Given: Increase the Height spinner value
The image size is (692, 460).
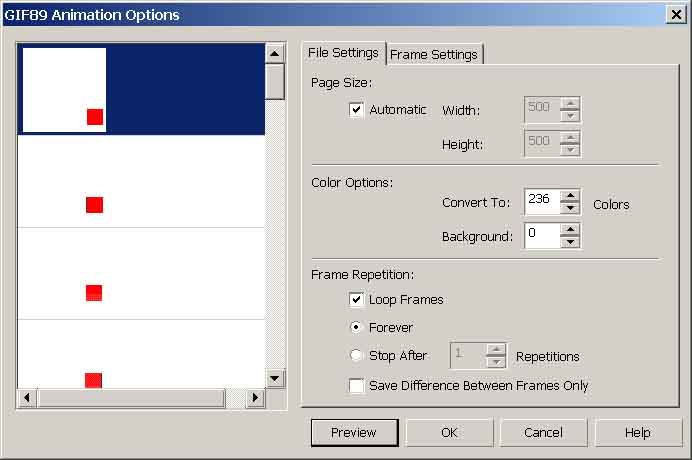Looking at the screenshot, I should point(570,138).
